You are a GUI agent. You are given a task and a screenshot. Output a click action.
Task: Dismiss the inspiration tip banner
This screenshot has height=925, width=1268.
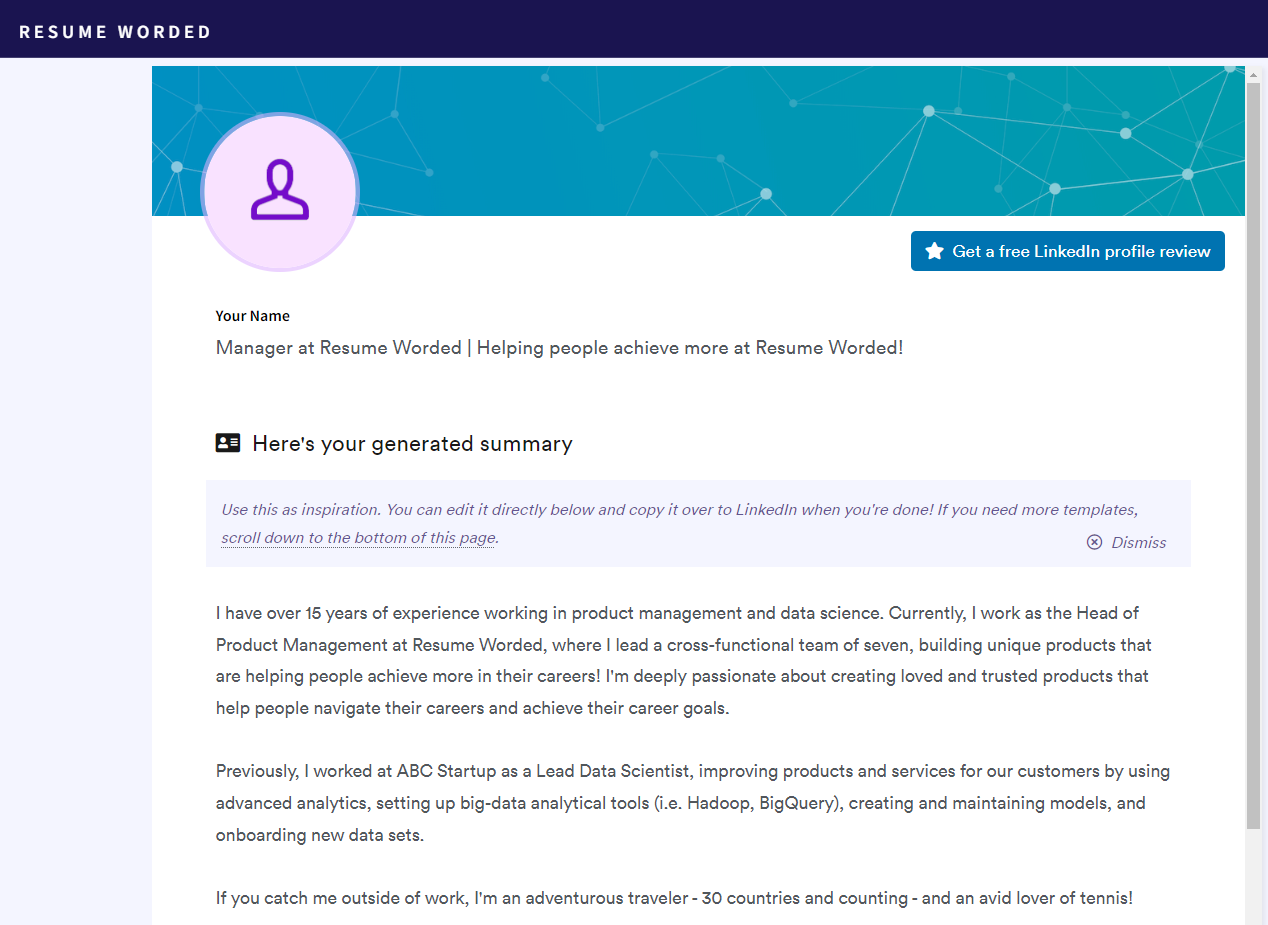click(x=1126, y=542)
